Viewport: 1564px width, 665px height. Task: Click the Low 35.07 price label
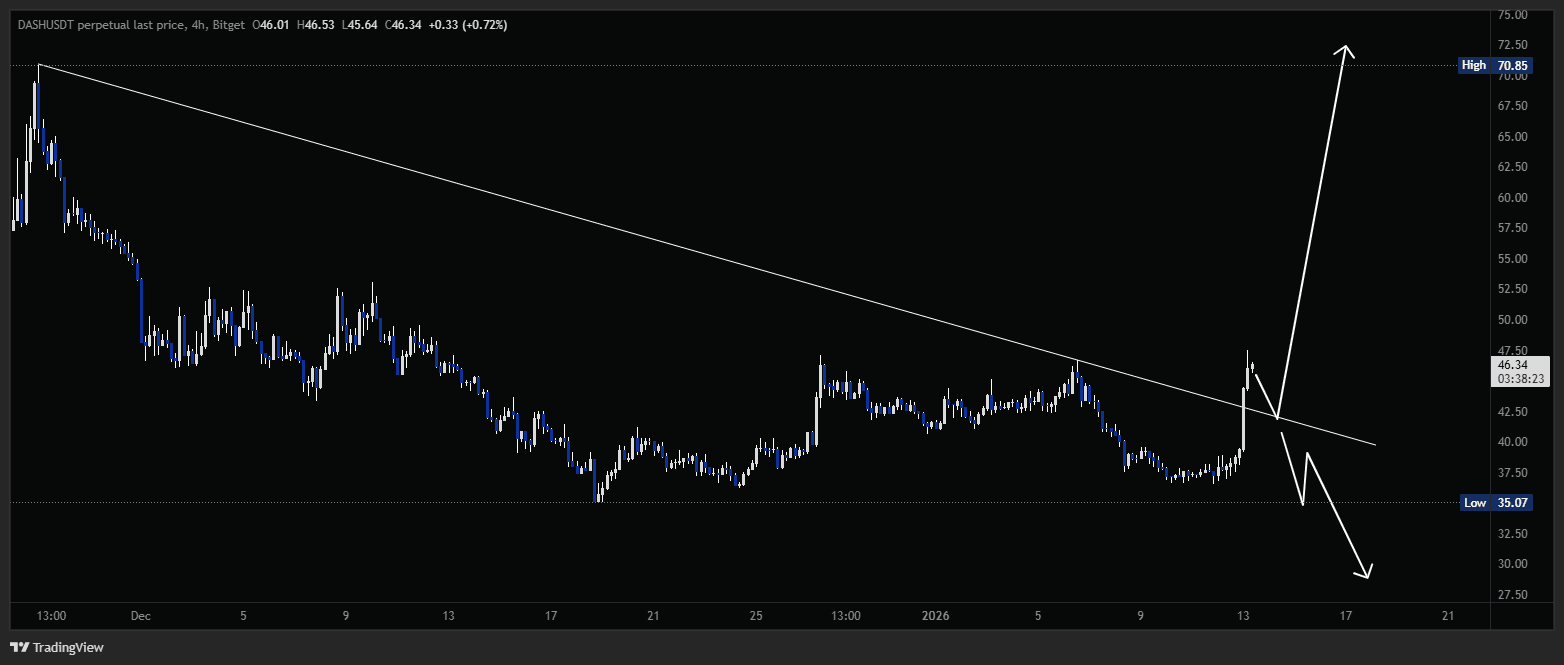coord(1496,503)
